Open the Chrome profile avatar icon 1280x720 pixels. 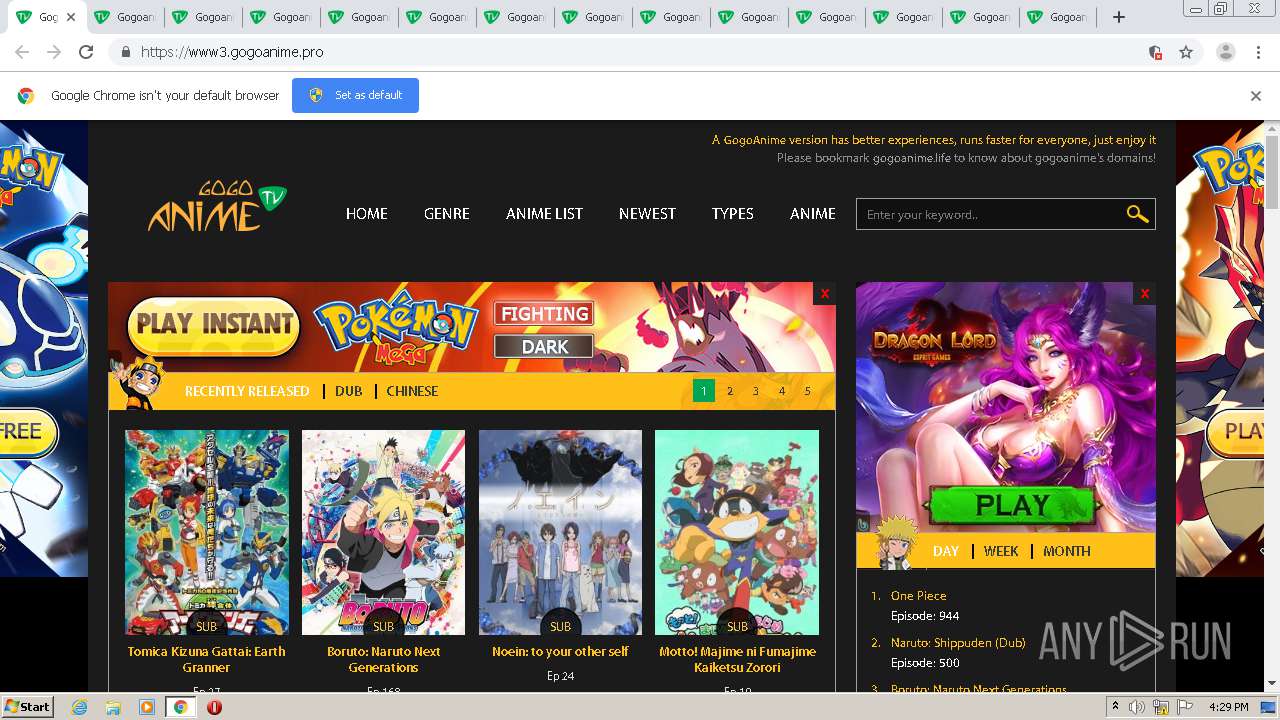pyautogui.click(x=1226, y=52)
